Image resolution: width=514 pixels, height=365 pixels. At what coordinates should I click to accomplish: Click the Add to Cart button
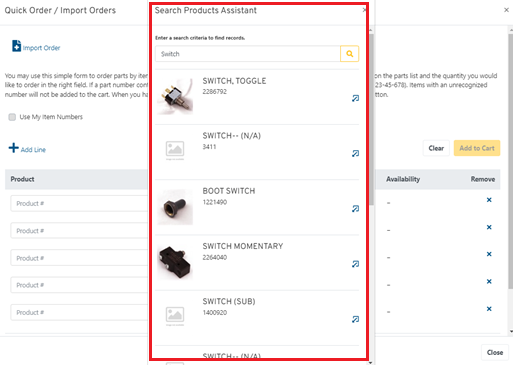(477, 148)
